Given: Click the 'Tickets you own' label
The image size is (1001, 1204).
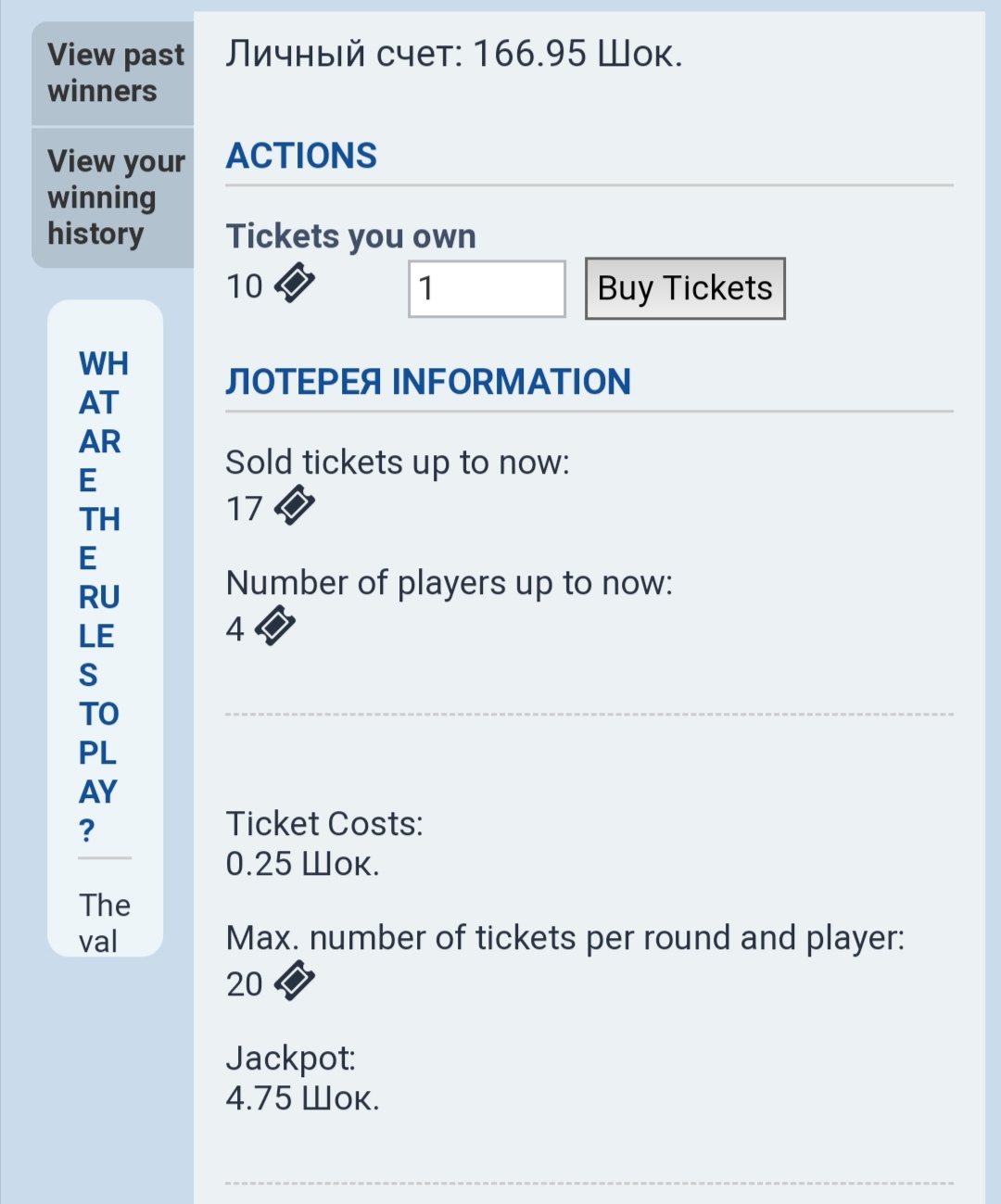Looking at the screenshot, I should click(351, 236).
